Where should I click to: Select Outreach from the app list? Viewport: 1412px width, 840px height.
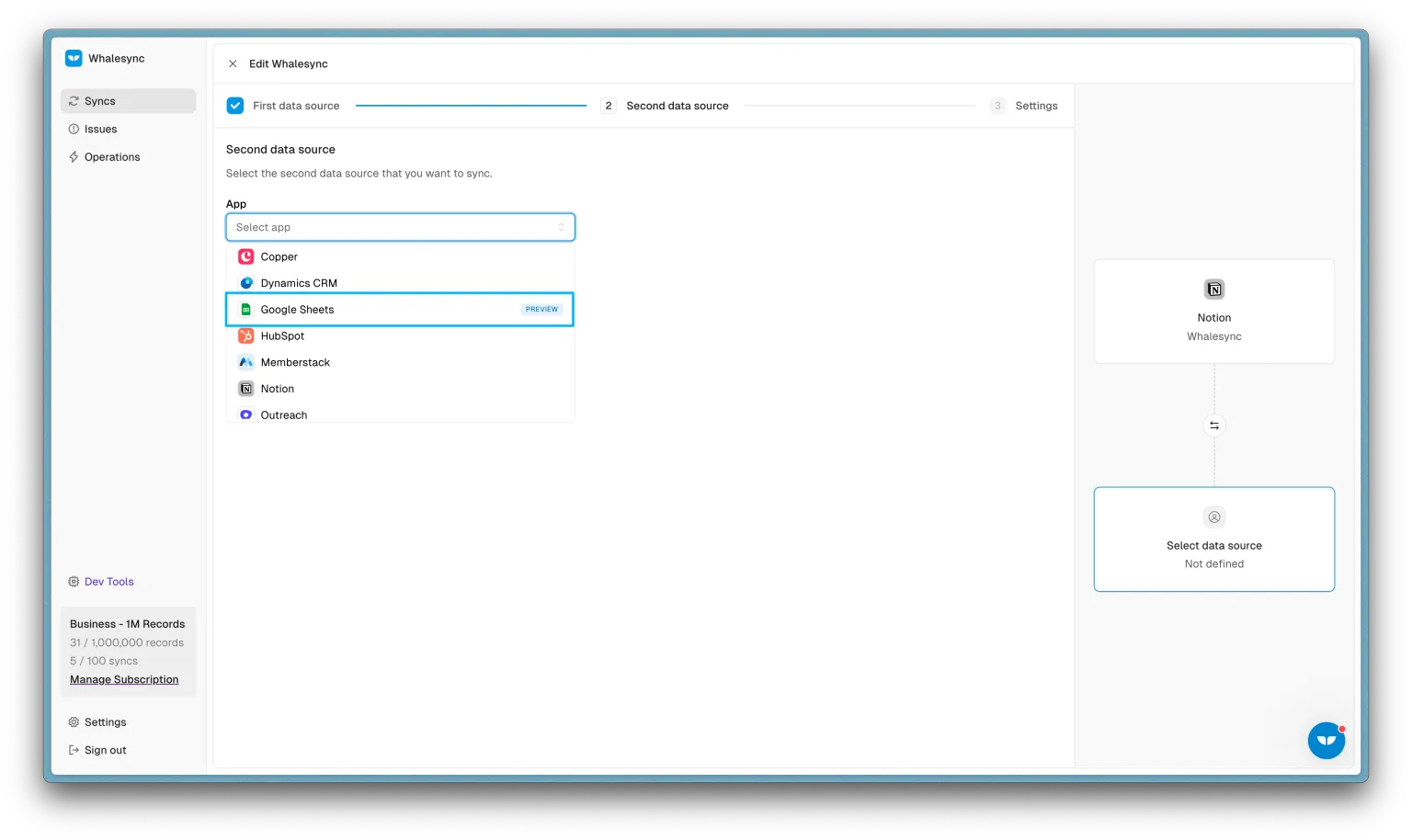click(x=400, y=414)
